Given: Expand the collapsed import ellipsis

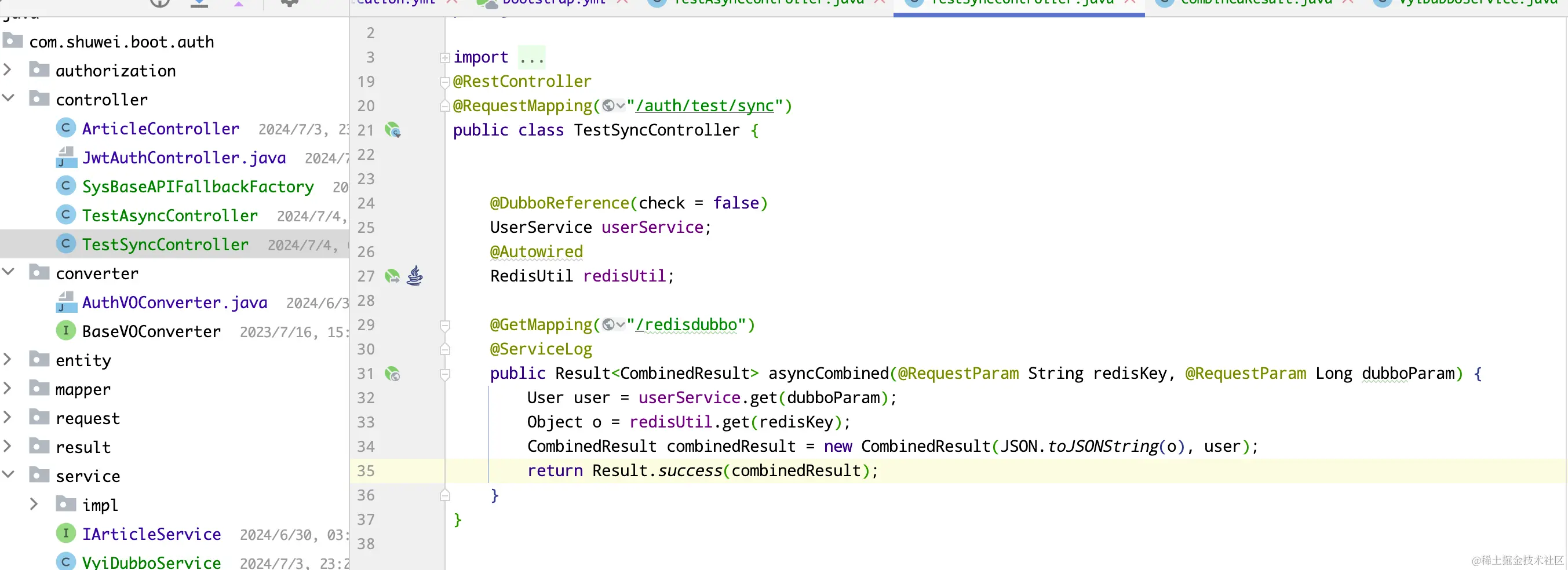Looking at the screenshot, I should click(x=531, y=58).
